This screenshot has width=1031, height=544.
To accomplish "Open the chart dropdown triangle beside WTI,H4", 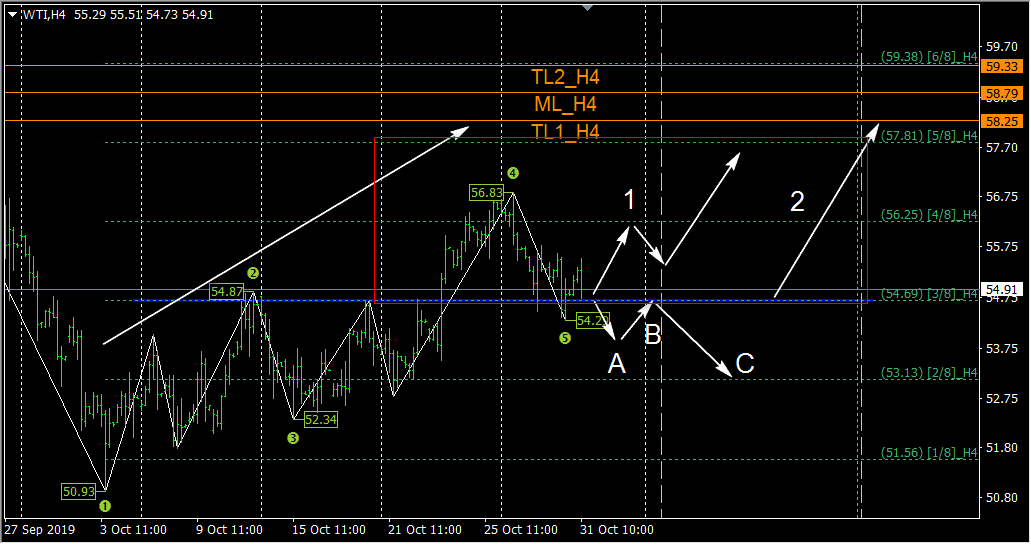I will (12, 14).
